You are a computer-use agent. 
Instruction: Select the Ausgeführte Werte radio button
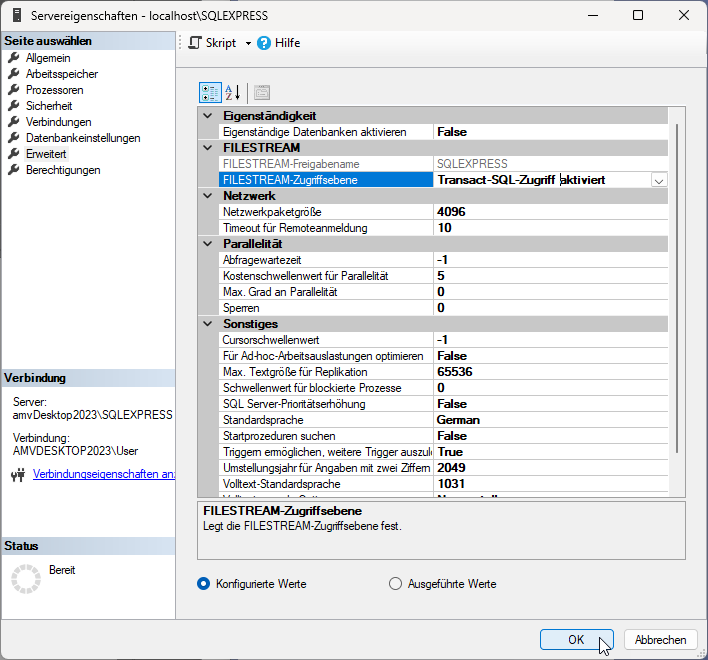tap(395, 584)
